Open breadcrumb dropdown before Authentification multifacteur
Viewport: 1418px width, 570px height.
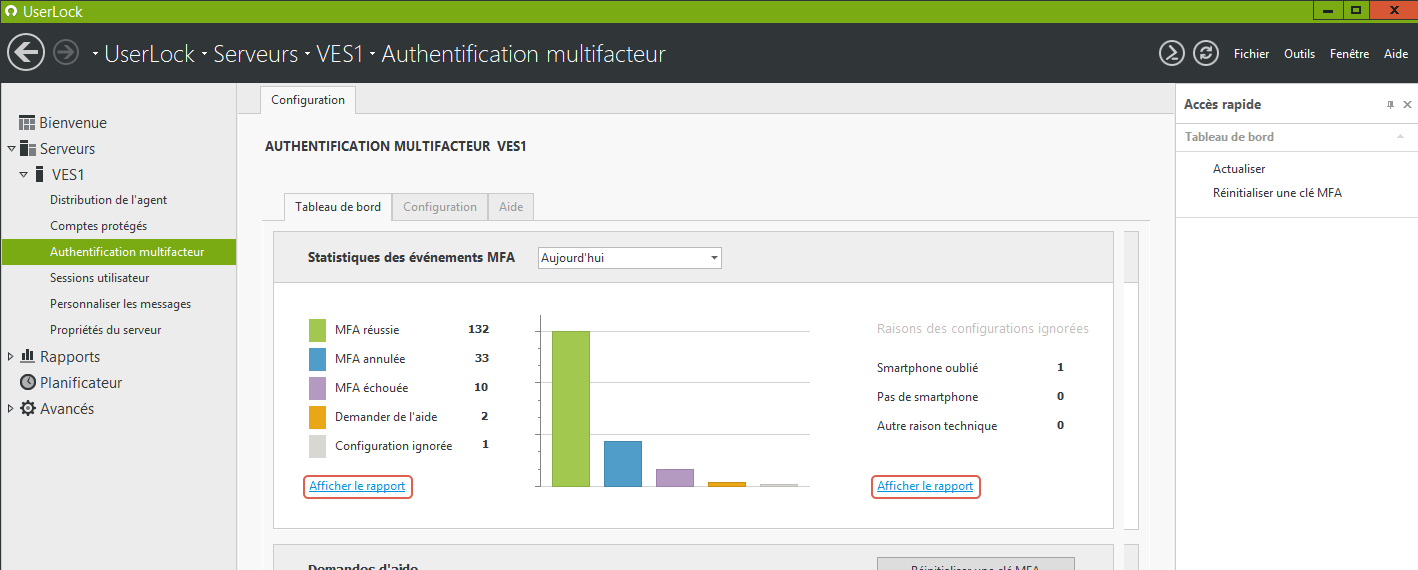[x=372, y=54]
